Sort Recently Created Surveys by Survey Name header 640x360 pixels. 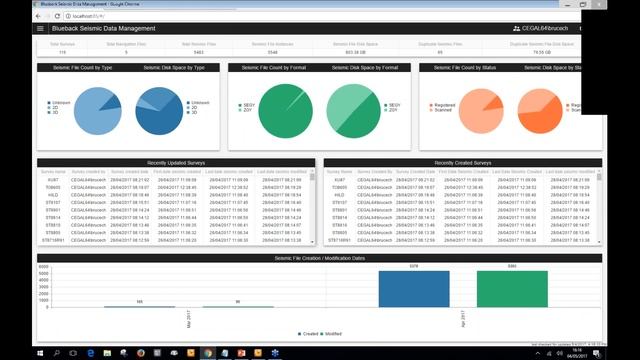339,172
